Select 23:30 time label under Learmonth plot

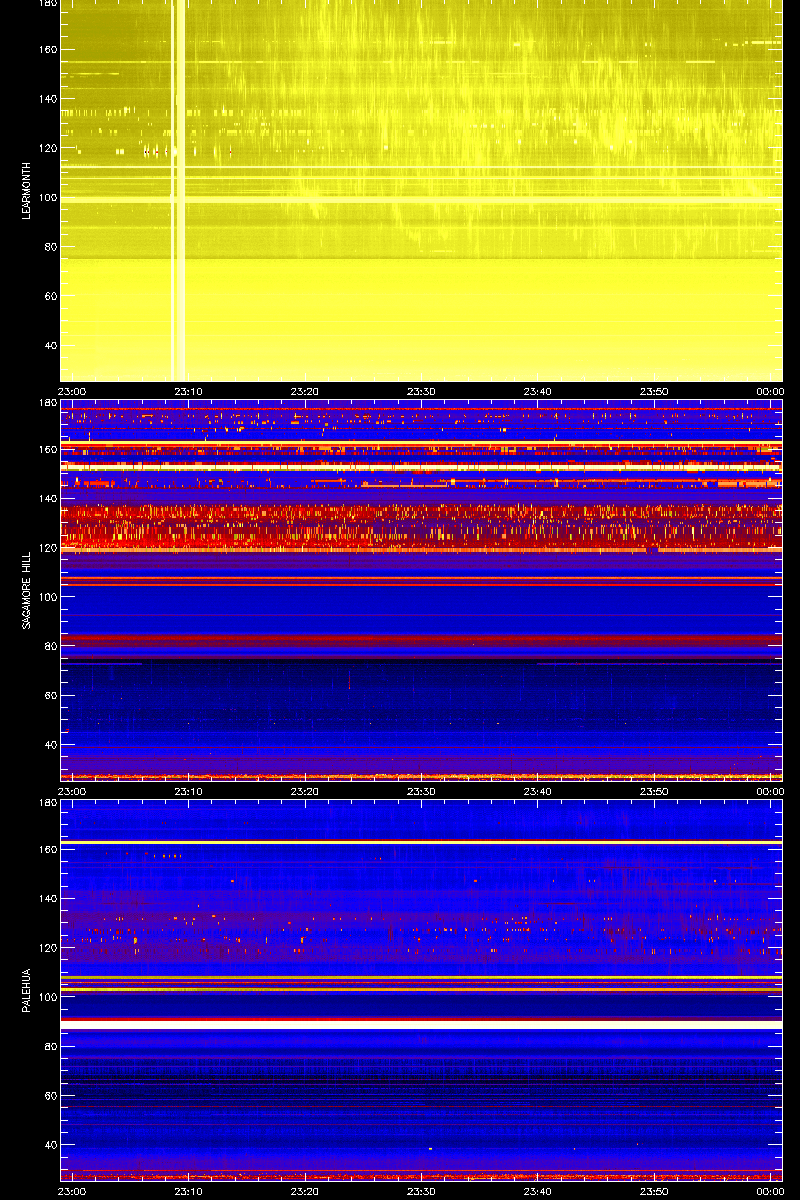coord(421,392)
